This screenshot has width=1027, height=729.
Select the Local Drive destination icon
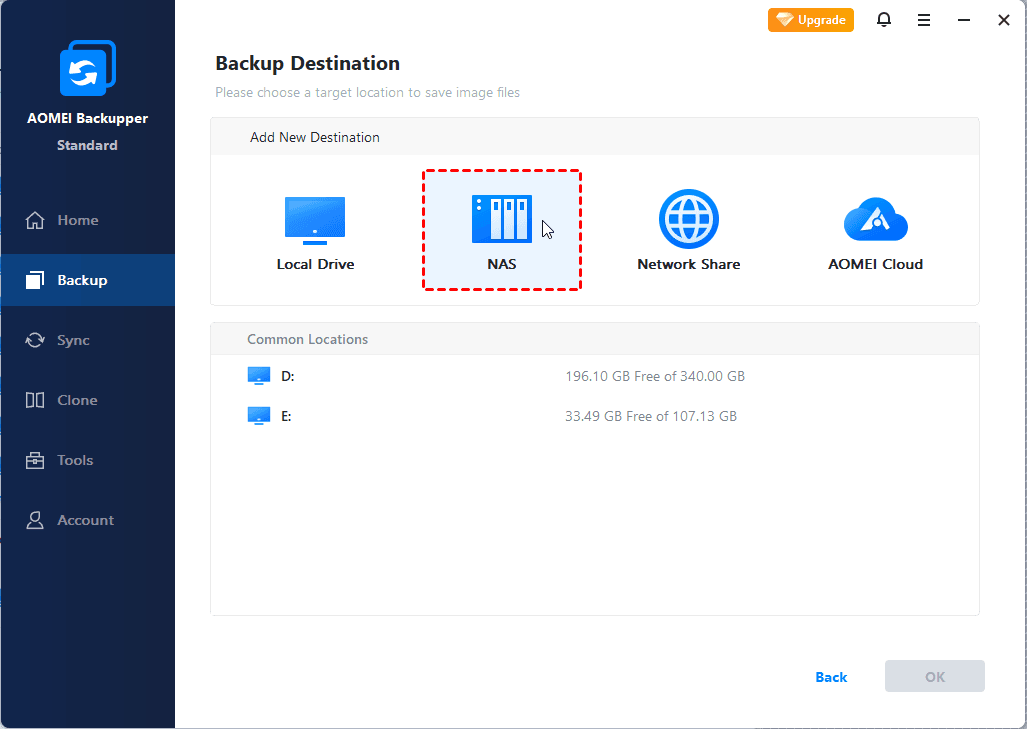315,220
